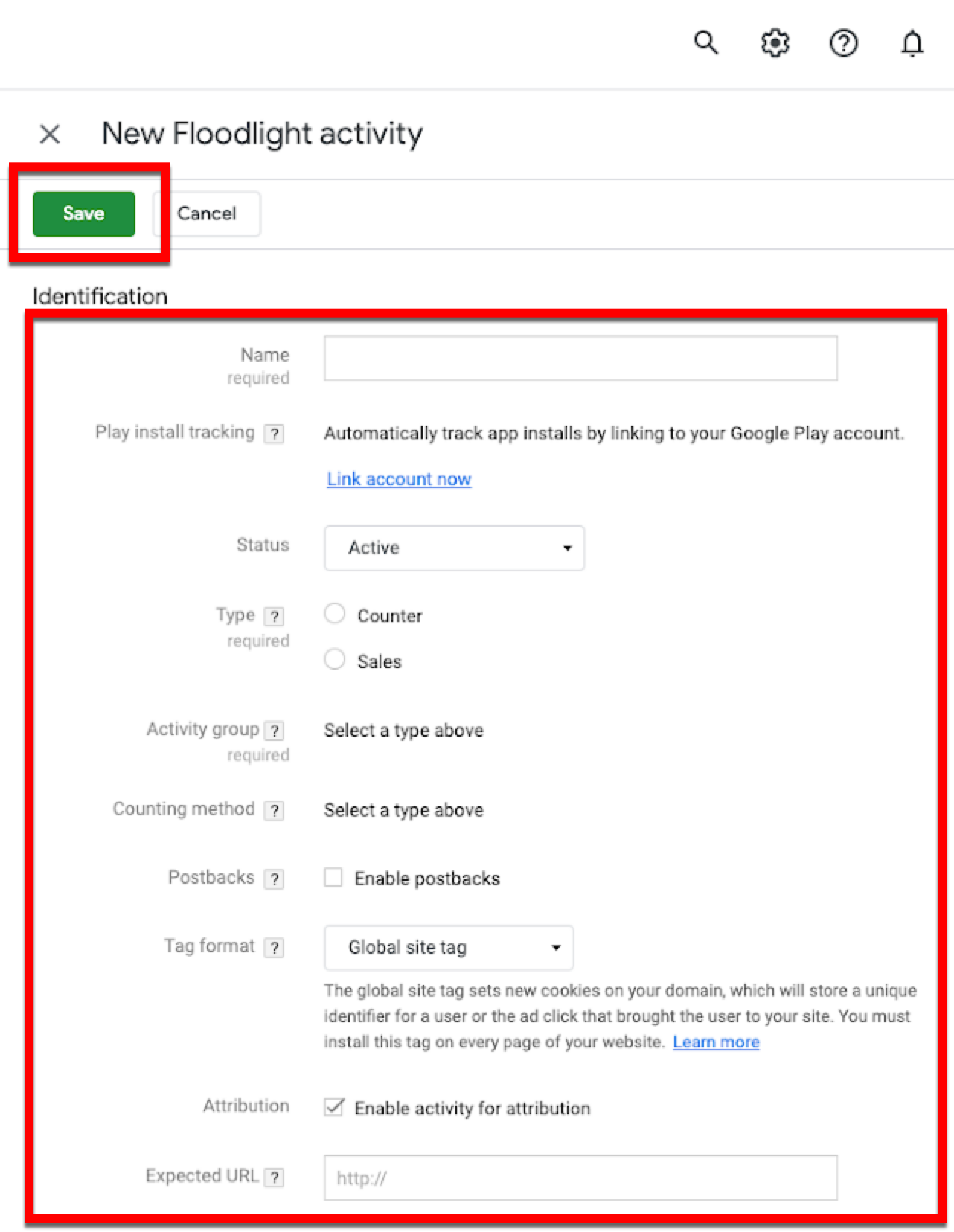The width and height of the screenshot is (954, 1232).
Task: Open the Global site tag dropdown
Action: tap(449, 948)
